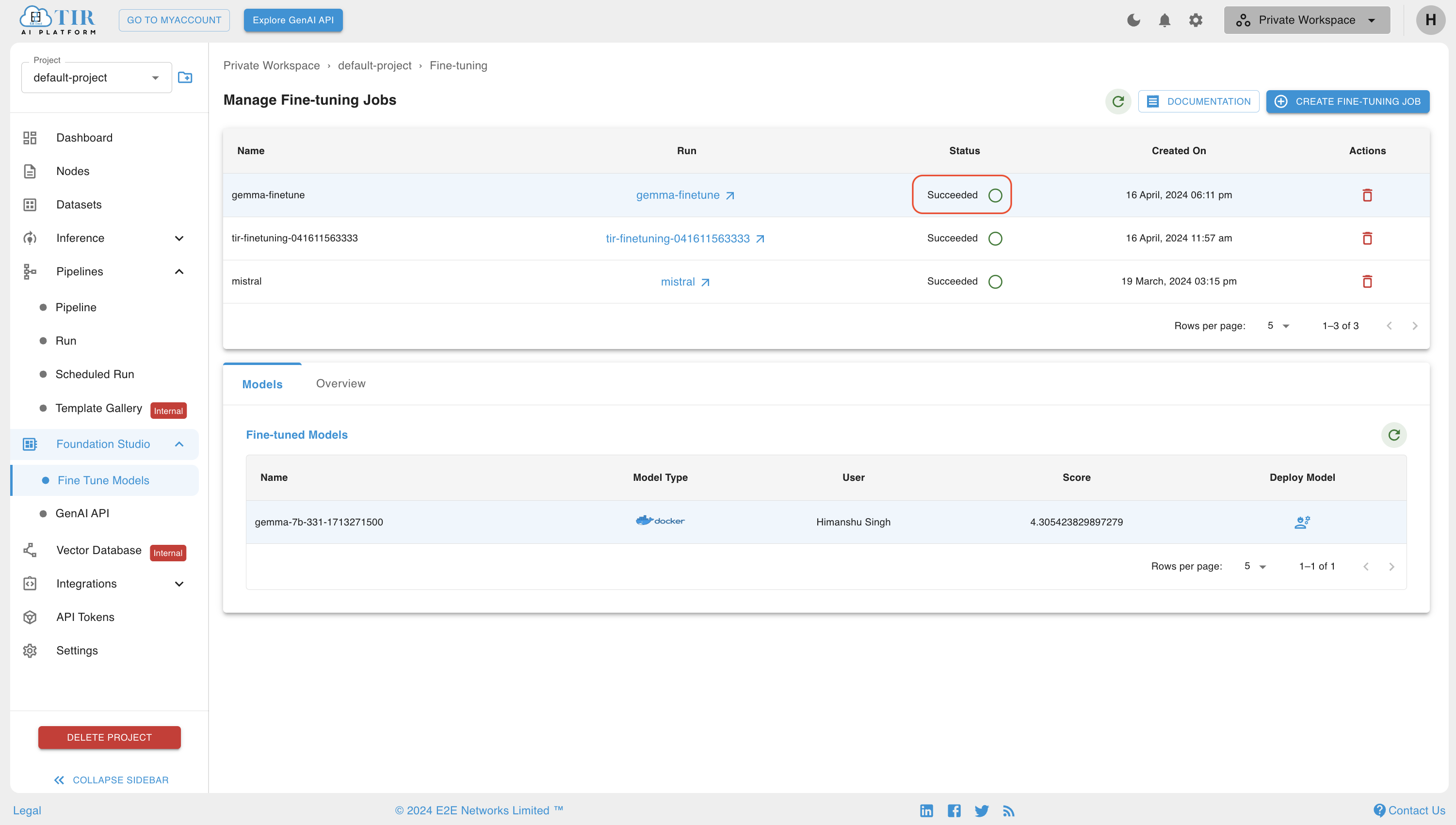Switch to the Overview tab

pos(341,383)
